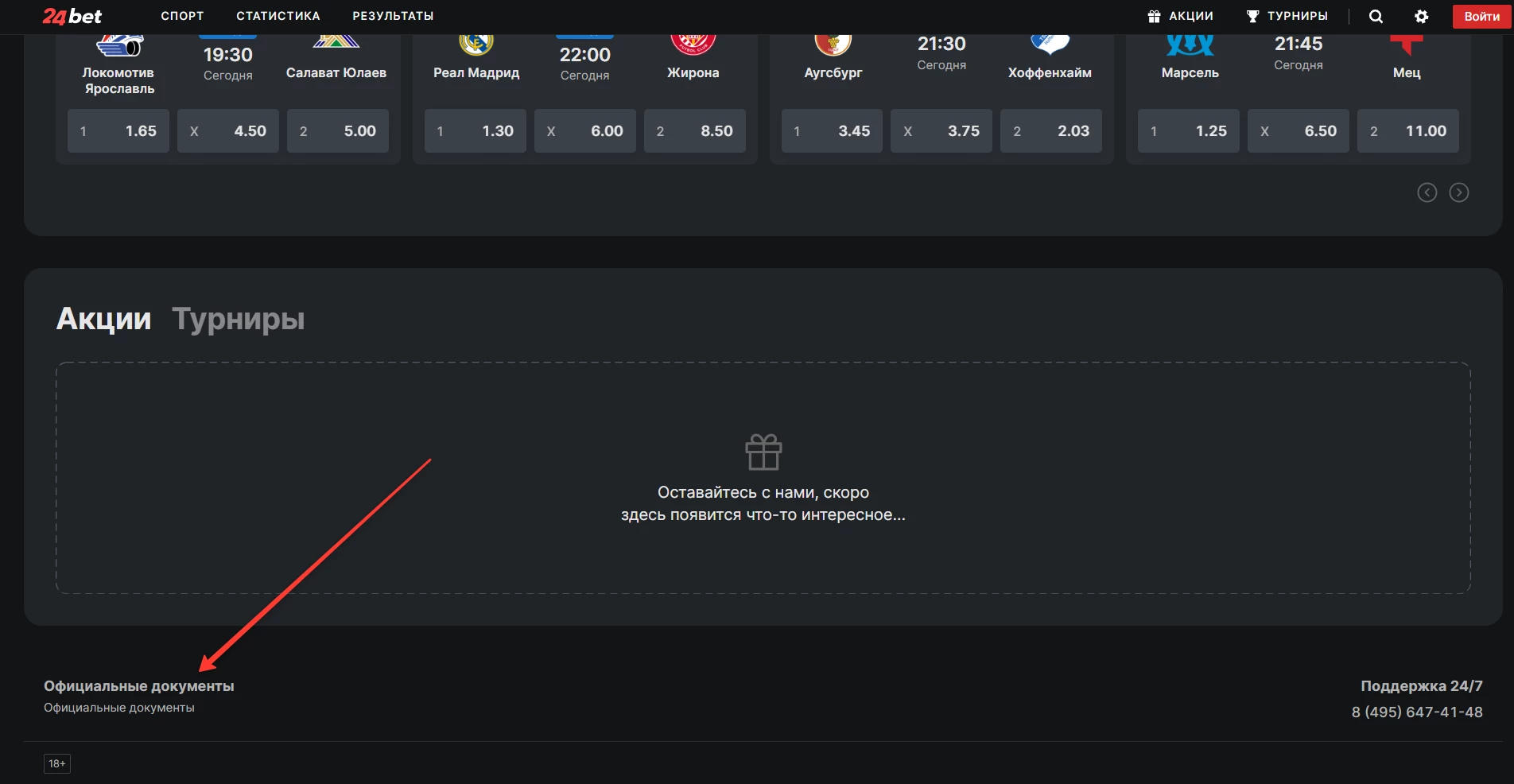This screenshot has height=784, width=1514.
Task: Click the support phone number 8 (495) 647-41-48
Action: point(1417,712)
